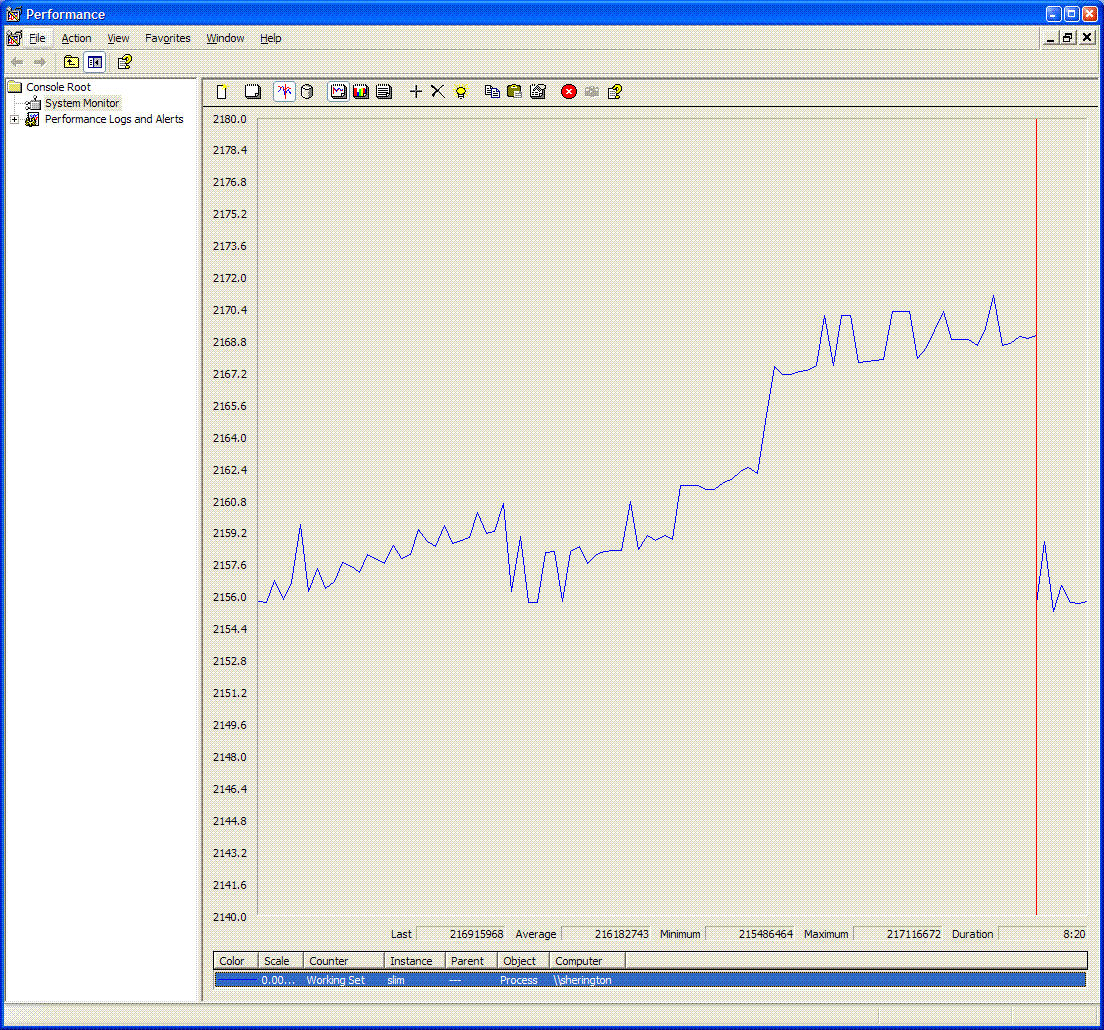Screen dimensions: 1104x1030
Task: Click the Clear Display toolbar icon
Action: tap(253, 92)
